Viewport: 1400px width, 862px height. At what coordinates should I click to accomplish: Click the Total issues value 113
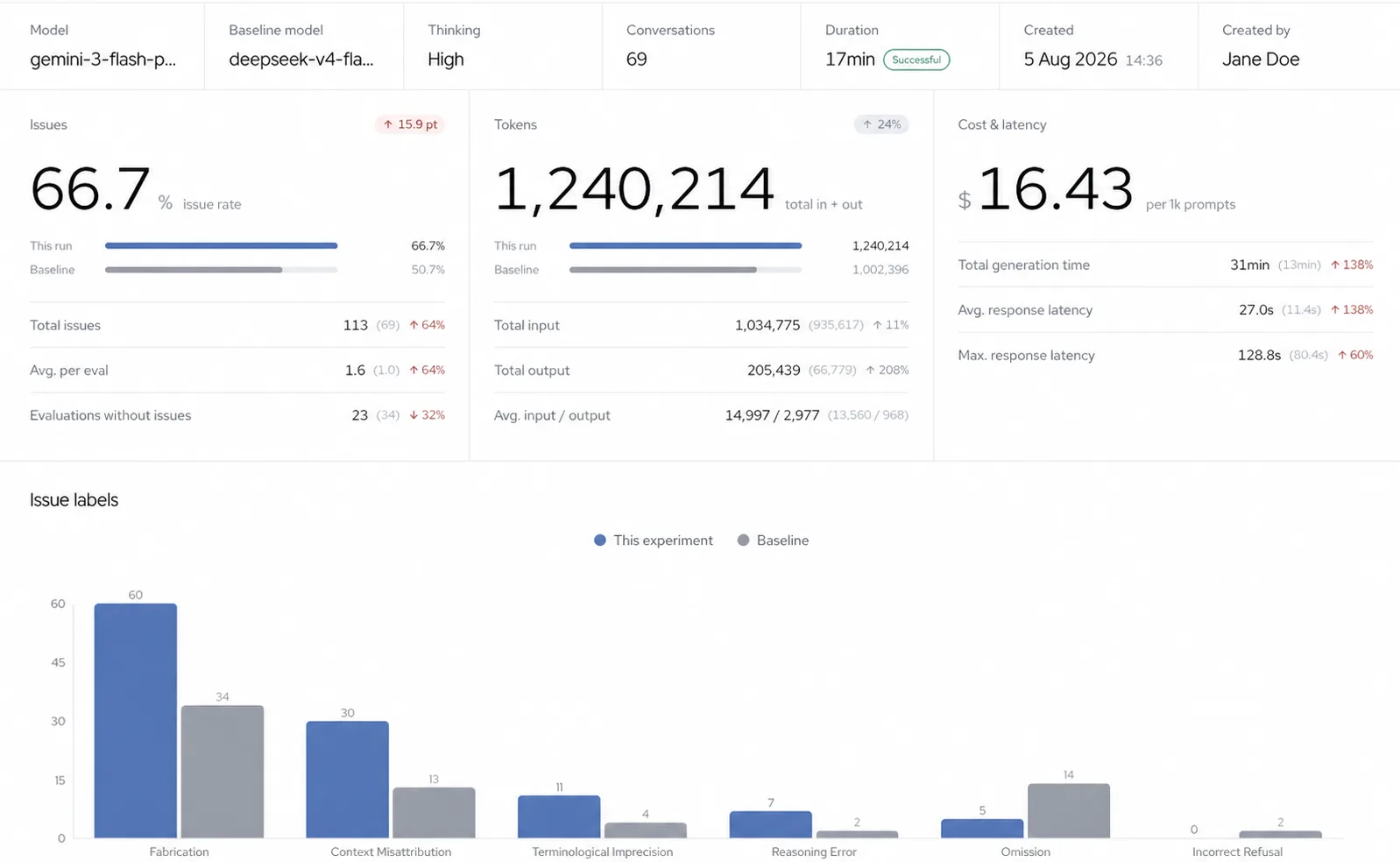click(356, 325)
